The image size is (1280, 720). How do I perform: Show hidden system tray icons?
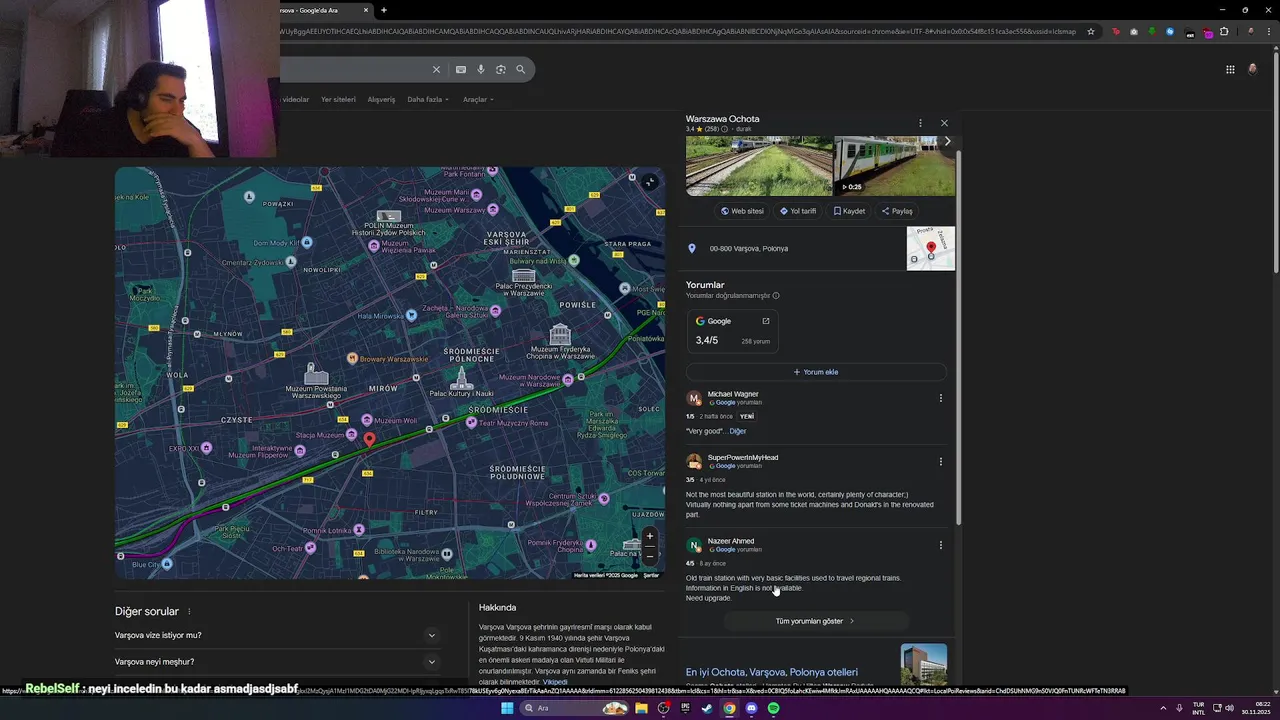tap(1163, 708)
